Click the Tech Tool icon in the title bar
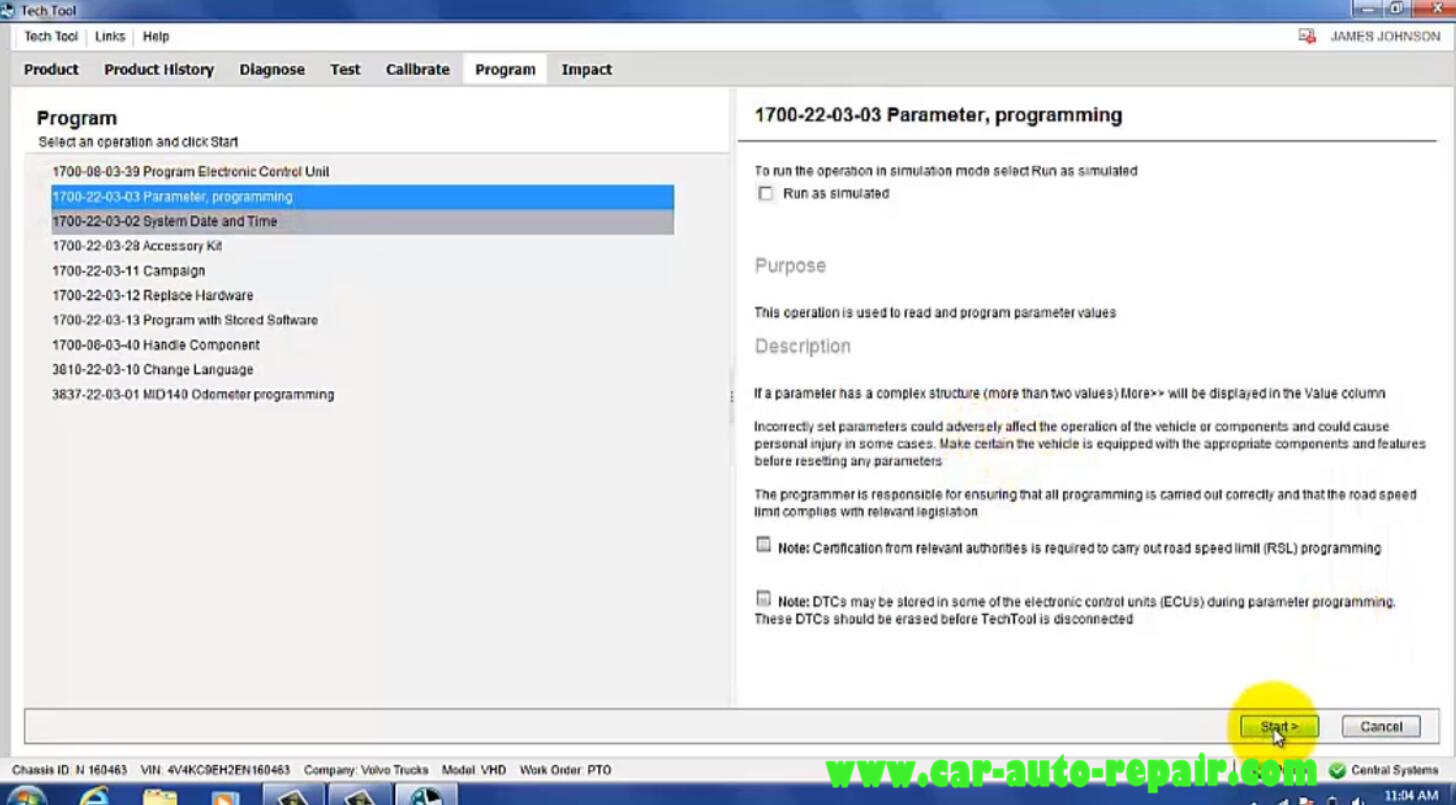 (8, 10)
